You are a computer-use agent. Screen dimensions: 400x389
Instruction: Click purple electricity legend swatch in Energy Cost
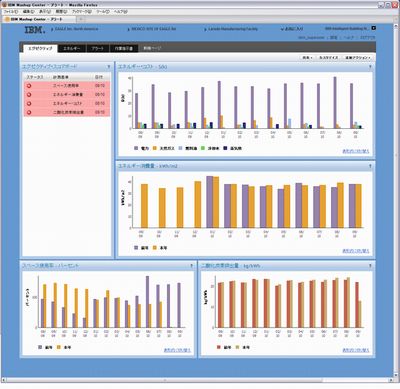pos(136,148)
